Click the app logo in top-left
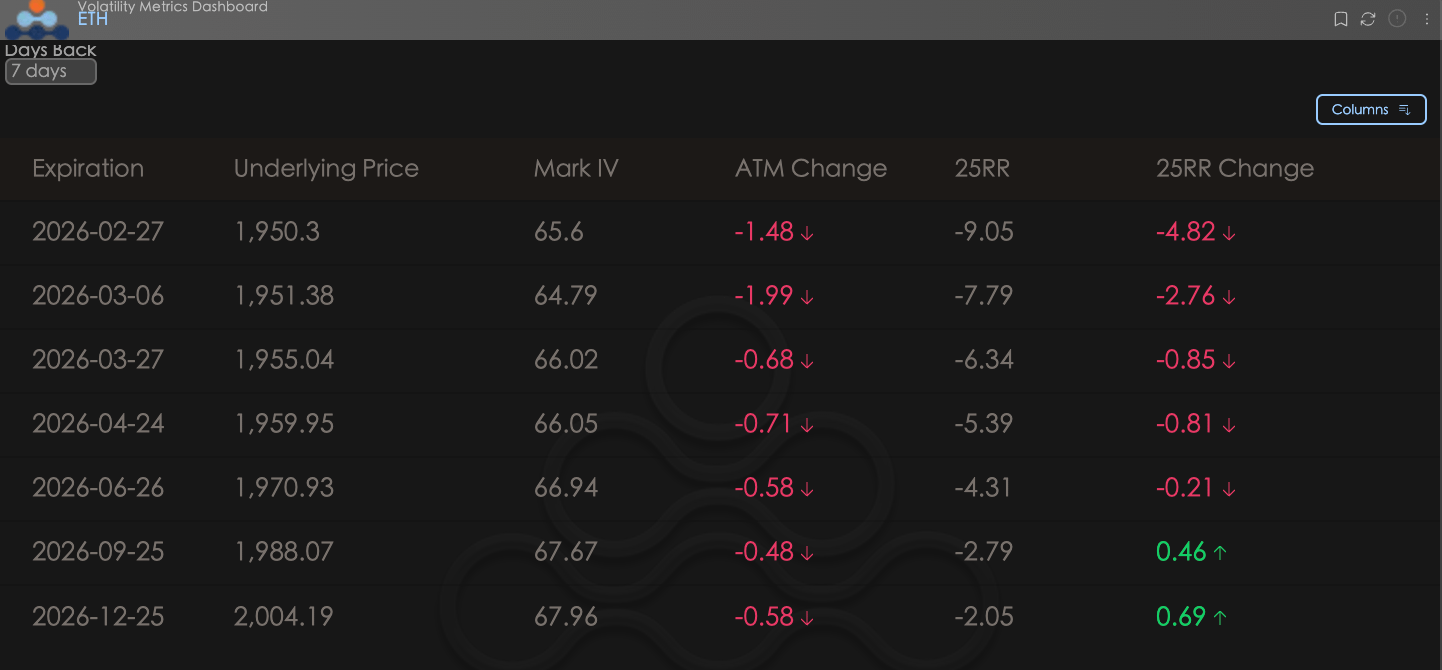 [37, 18]
